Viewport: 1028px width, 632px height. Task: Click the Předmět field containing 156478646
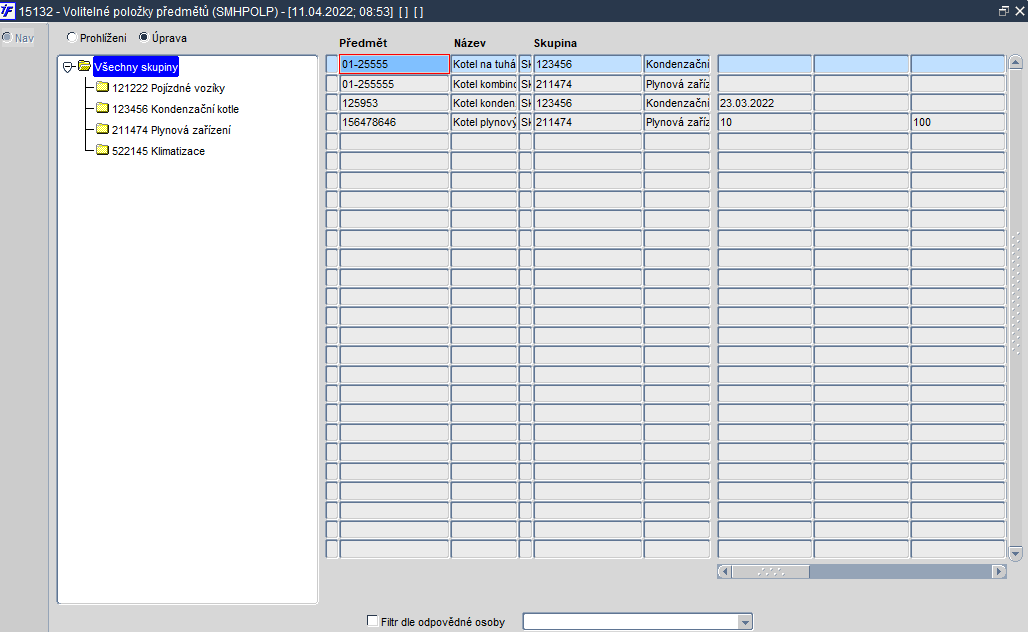(x=394, y=123)
